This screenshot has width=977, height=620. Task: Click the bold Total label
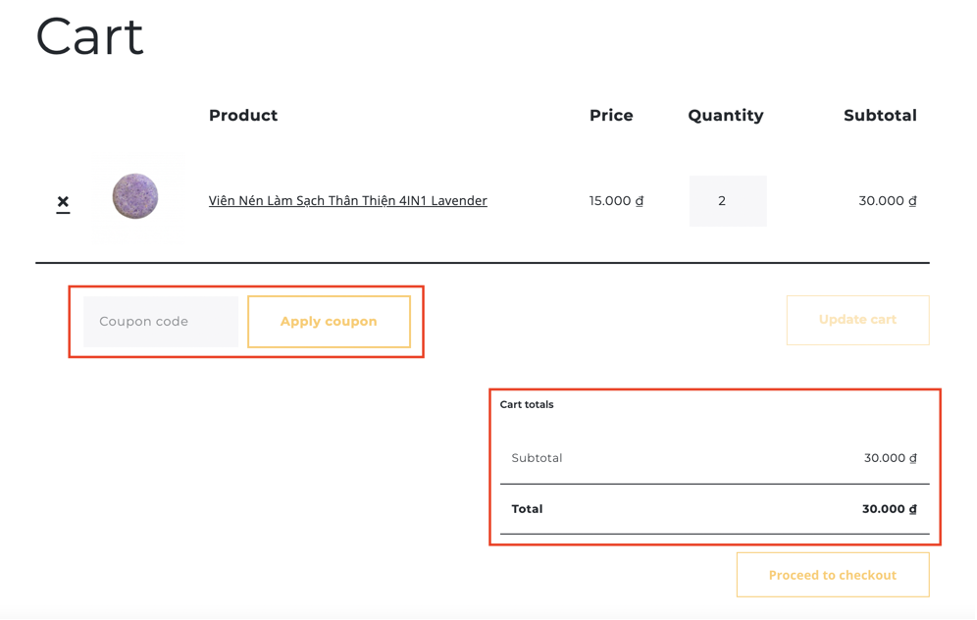tap(527, 509)
